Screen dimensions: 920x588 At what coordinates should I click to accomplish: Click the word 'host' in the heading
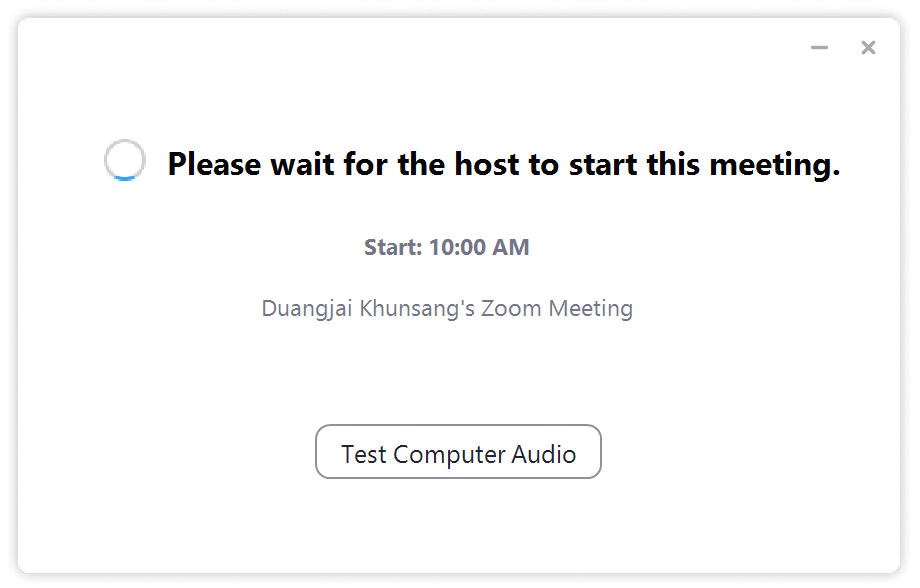487,164
